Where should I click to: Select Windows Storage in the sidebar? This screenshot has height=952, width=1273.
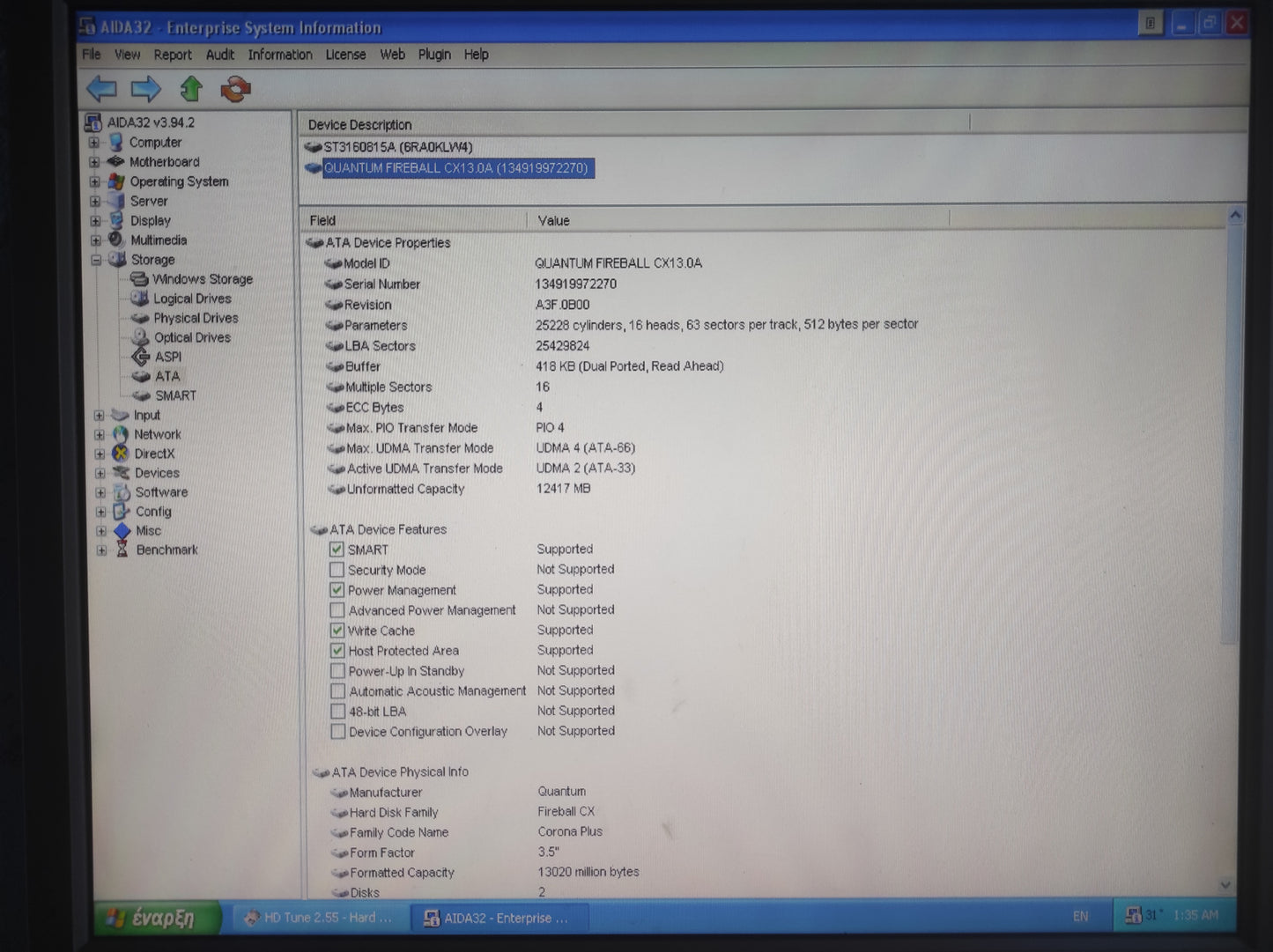coord(203,278)
